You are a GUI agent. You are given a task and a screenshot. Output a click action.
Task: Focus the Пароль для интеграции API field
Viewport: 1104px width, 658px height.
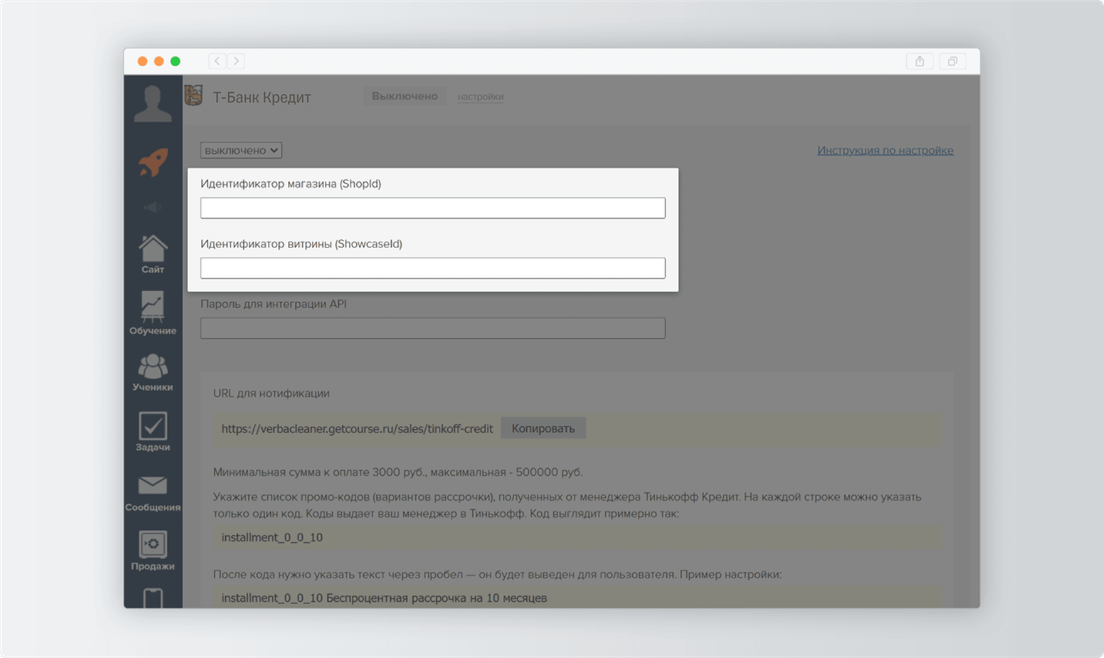click(x=432, y=328)
